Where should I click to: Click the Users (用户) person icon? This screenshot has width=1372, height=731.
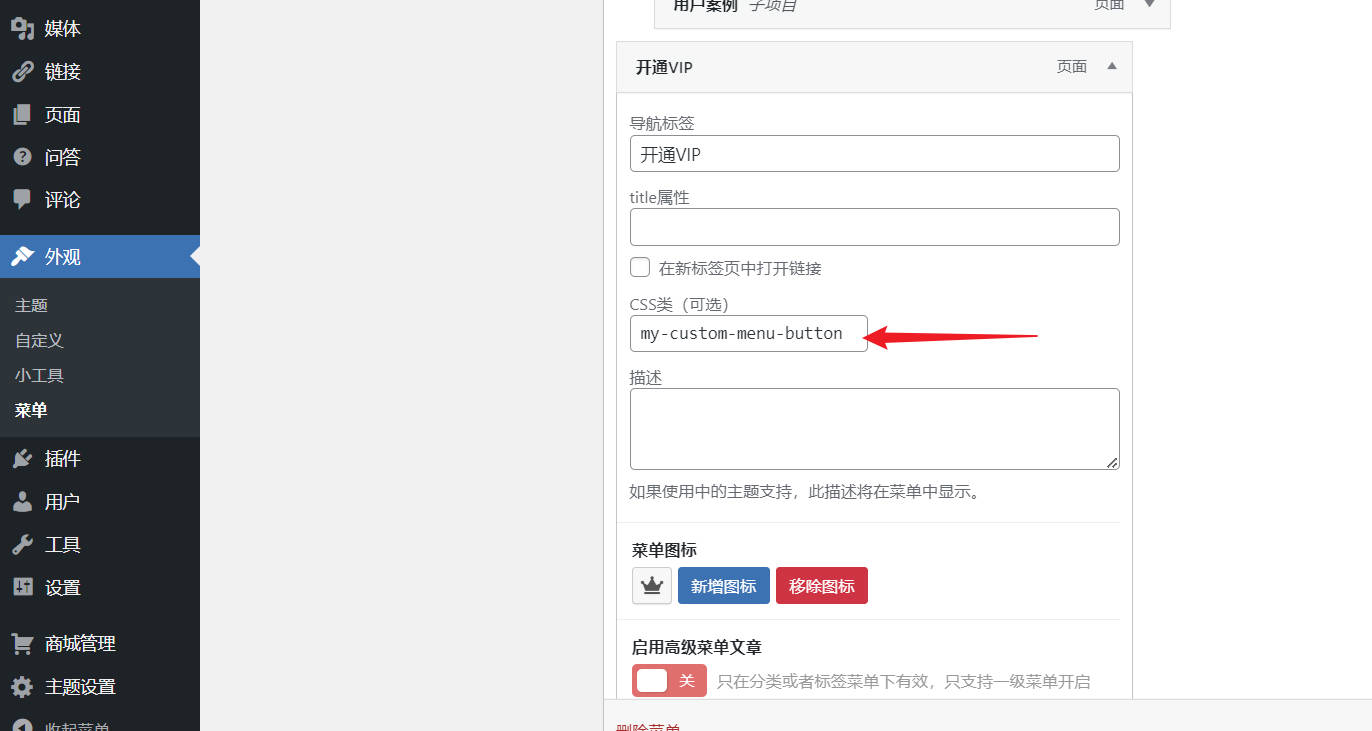[x=22, y=502]
